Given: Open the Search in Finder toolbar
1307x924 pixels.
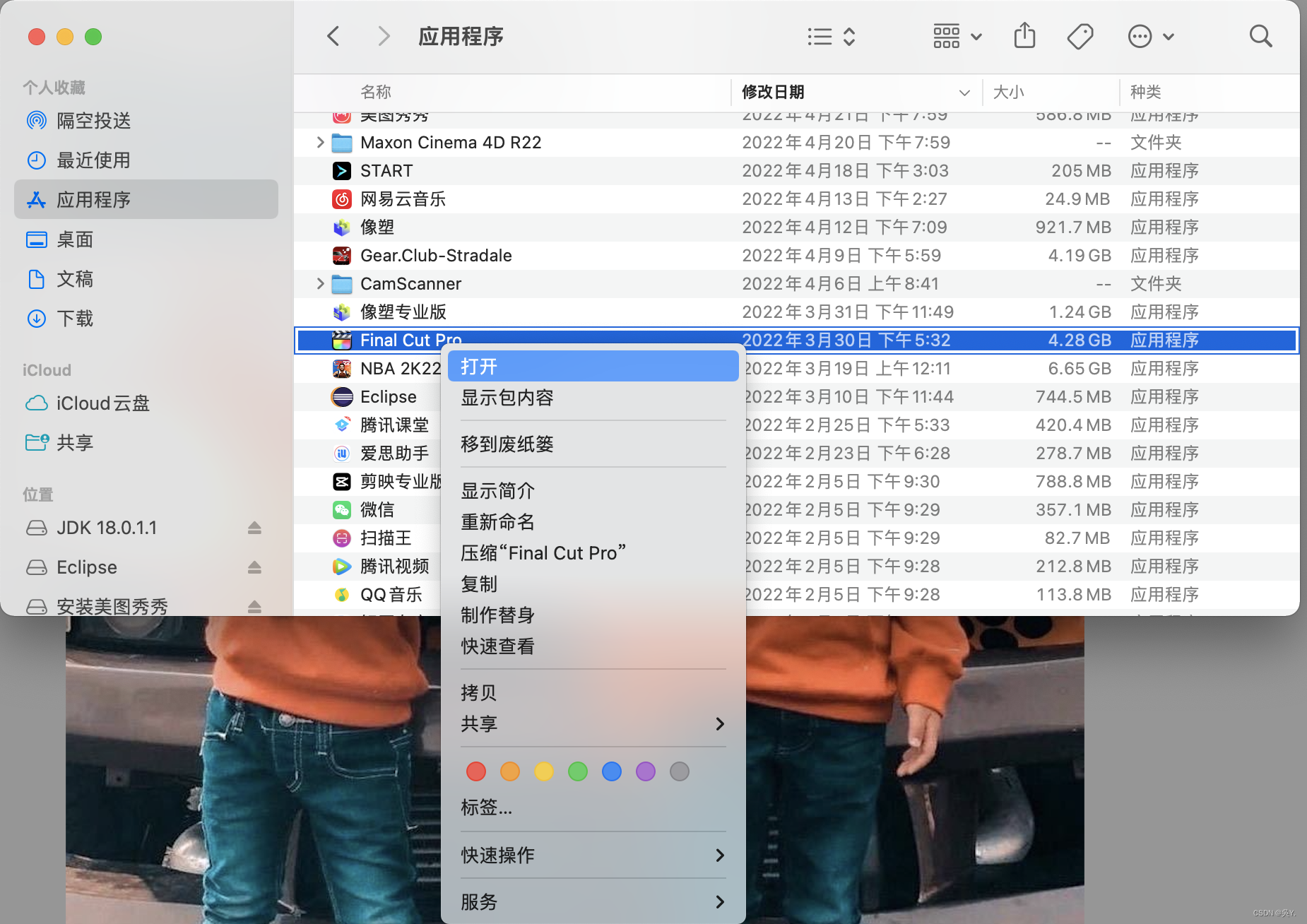Looking at the screenshot, I should pos(1260,36).
